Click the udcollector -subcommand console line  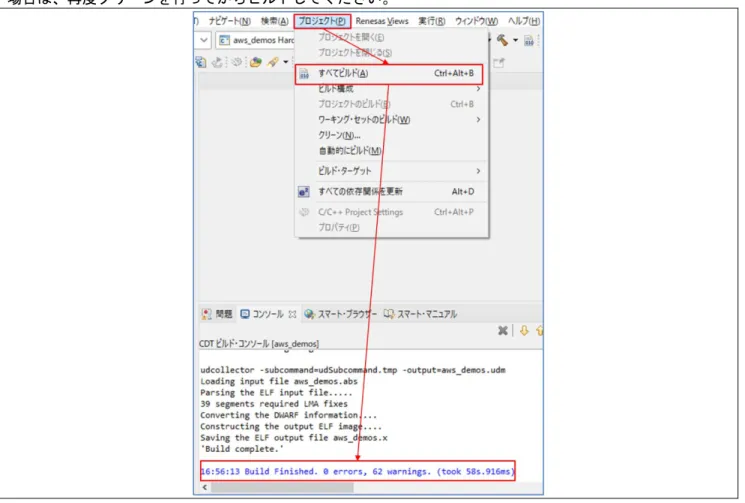pyautogui.click(x=353, y=370)
